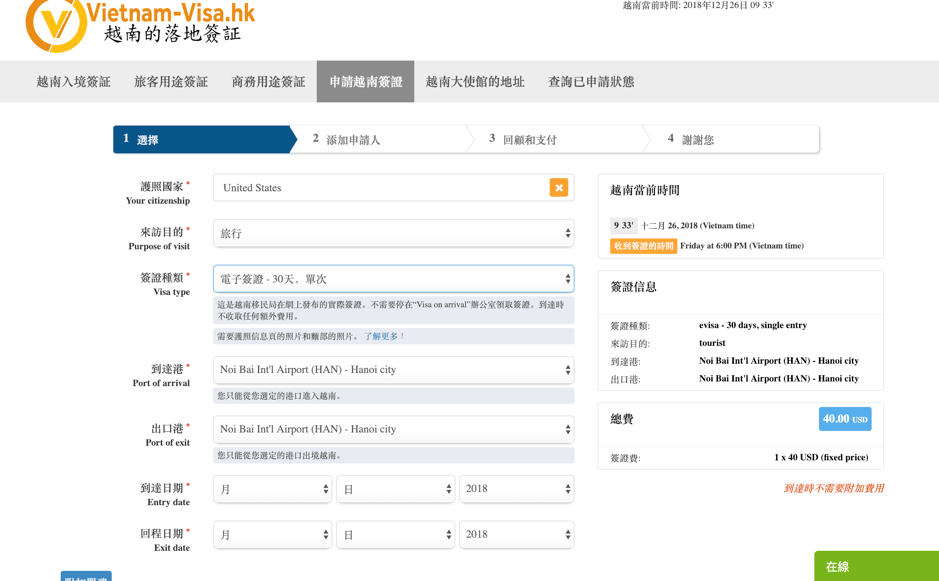Screen dimensions: 939x581
Task: Open the 越南入境簽証 menu item
Action: [73, 82]
